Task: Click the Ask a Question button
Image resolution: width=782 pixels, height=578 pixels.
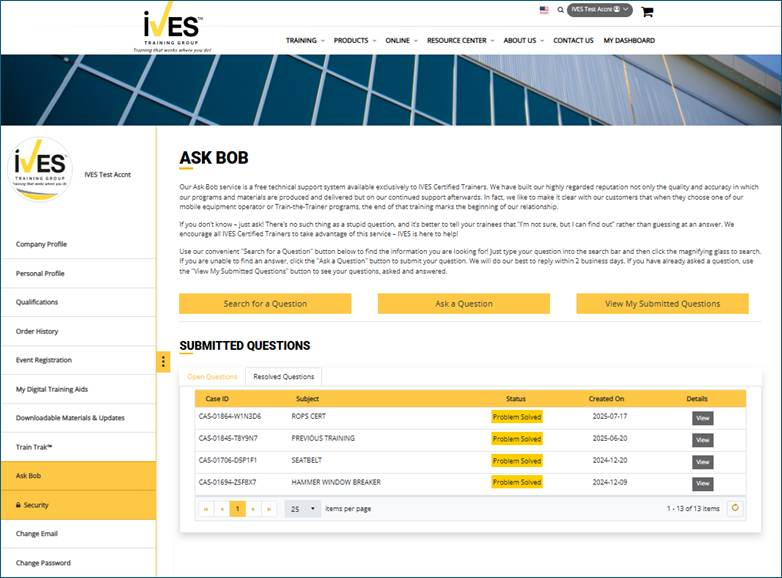Action: pyautogui.click(x=463, y=304)
